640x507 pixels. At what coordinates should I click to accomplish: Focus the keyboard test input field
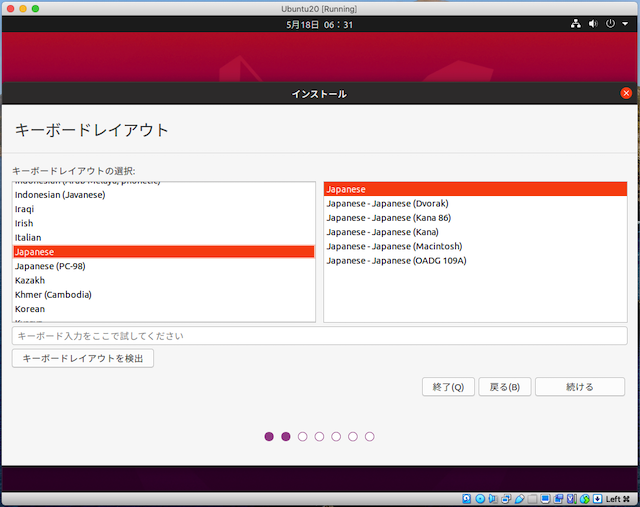point(320,336)
